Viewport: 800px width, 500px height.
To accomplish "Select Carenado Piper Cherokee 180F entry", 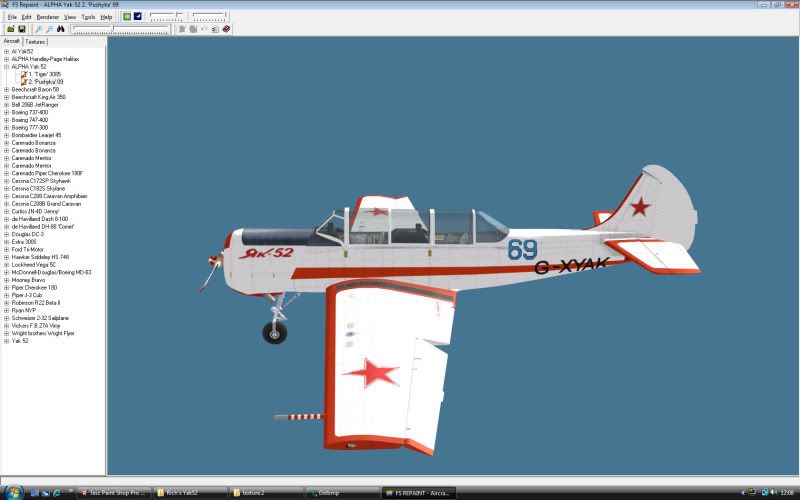I will click(x=47, y=173).
